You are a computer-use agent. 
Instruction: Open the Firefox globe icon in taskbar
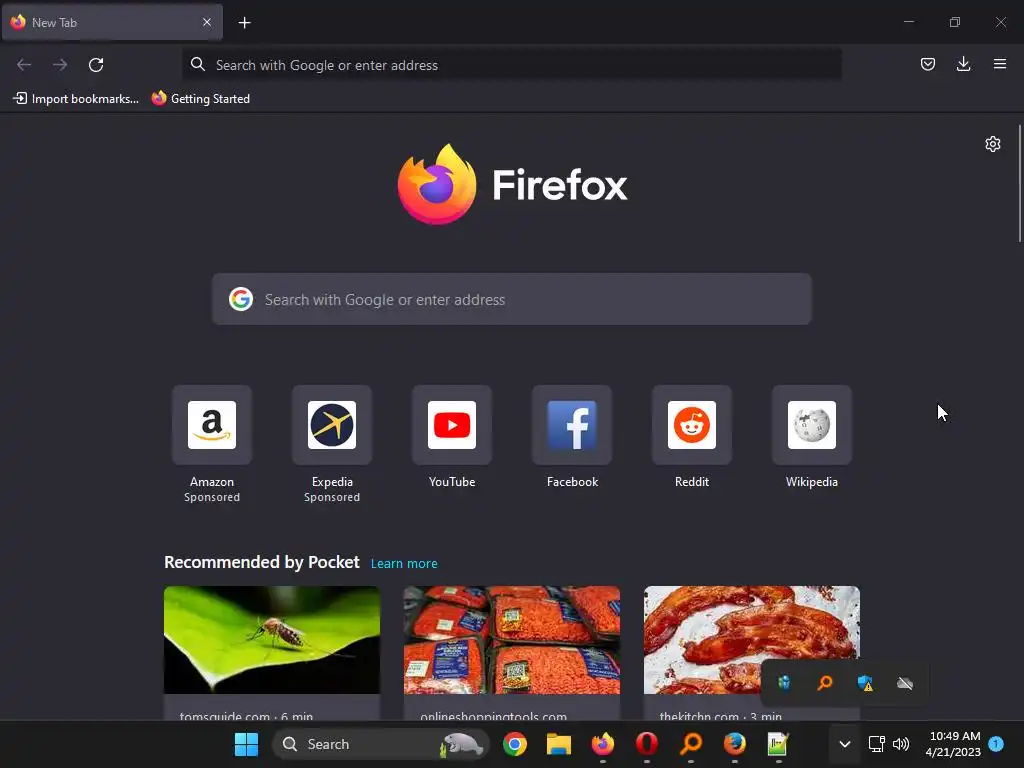(735, 744)
